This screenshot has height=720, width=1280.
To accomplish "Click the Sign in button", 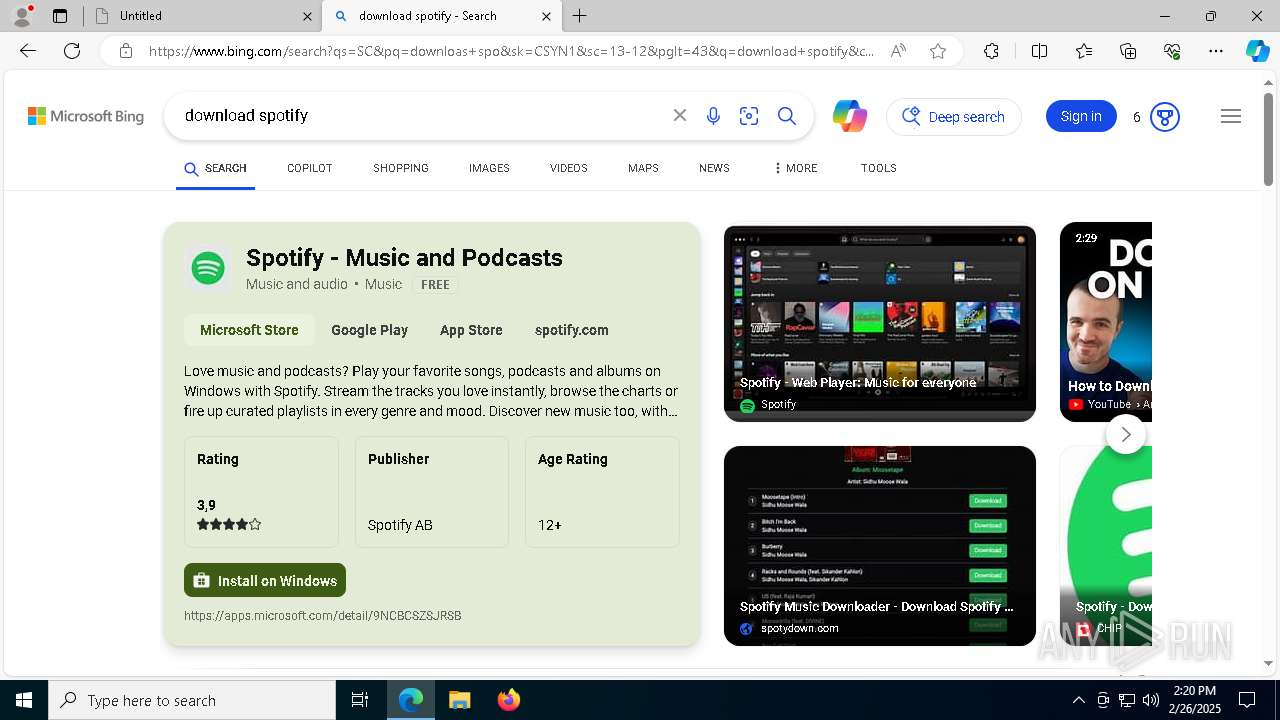I will 1081,116.
